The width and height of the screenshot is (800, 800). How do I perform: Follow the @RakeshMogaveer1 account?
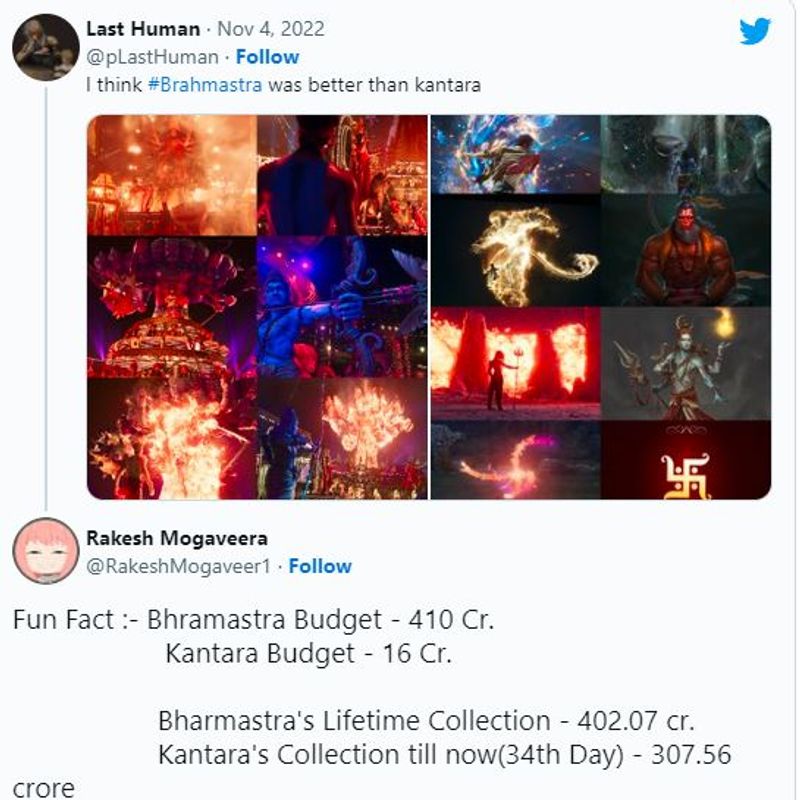(320, 566)
